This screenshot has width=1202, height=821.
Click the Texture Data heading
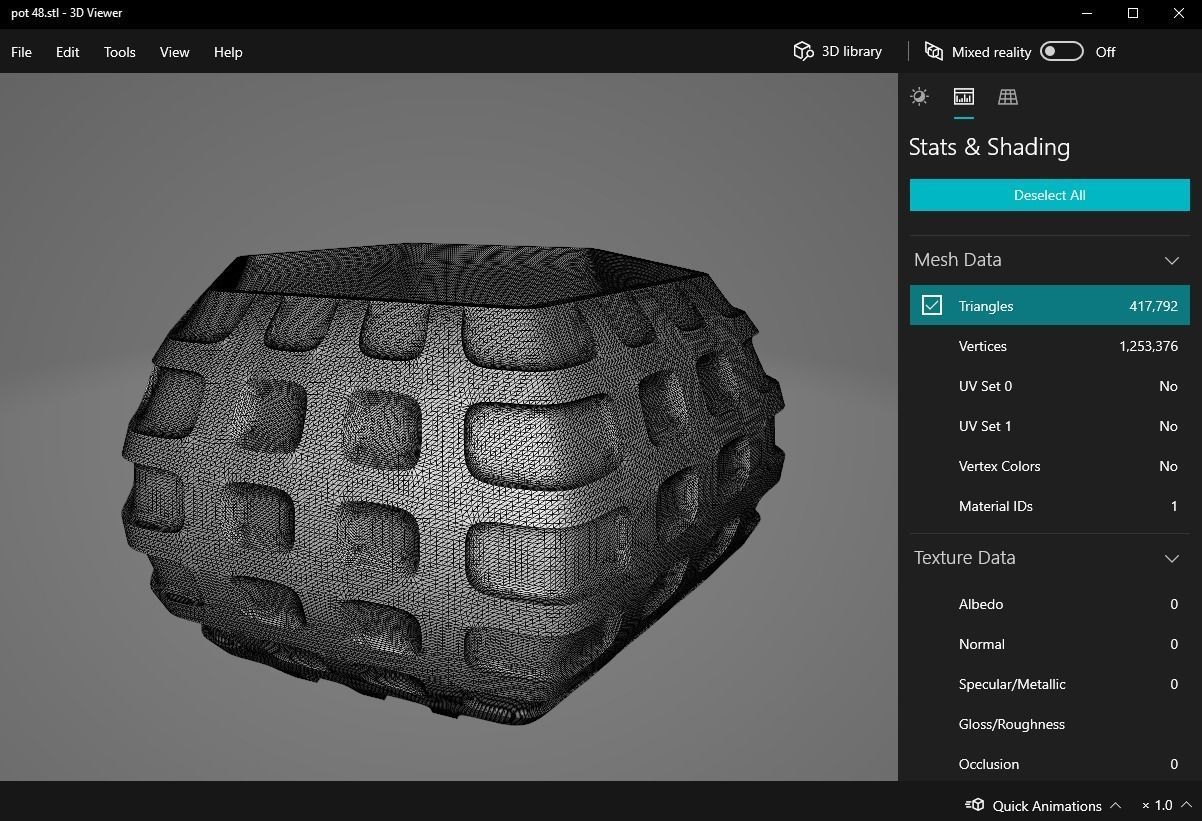tap(964, 558)
